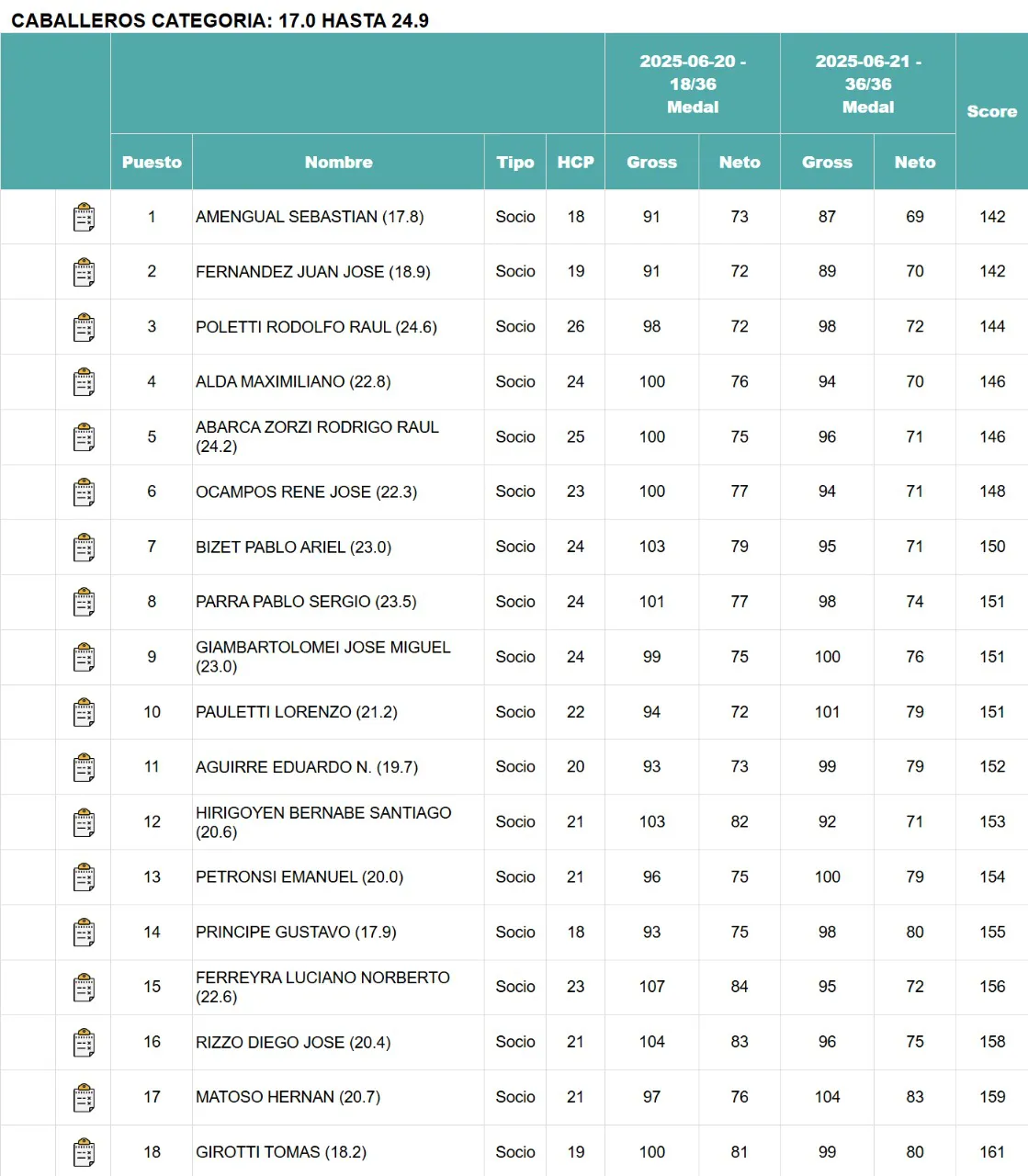Image resolution: width=1028 pixels, height=1176 pixels.
Task: Click the Puesto column header
Action: (x=152, y=162)
